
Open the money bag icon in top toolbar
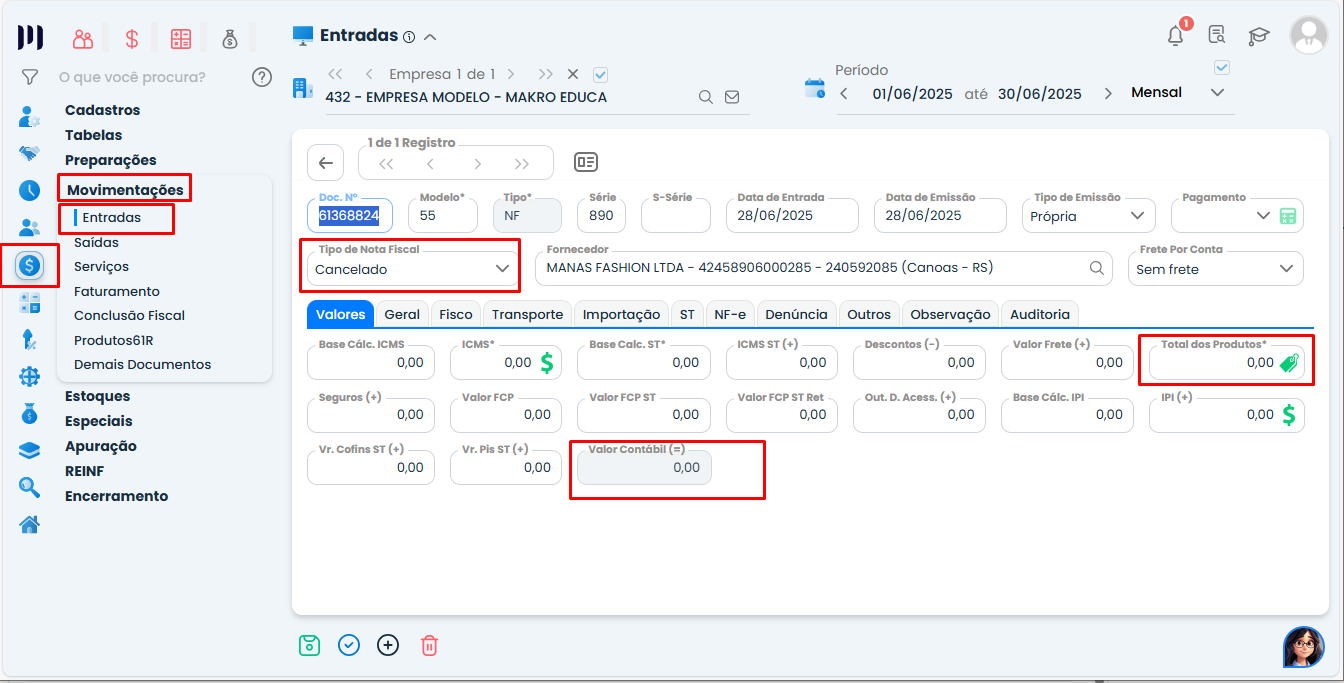pos(230,39)
